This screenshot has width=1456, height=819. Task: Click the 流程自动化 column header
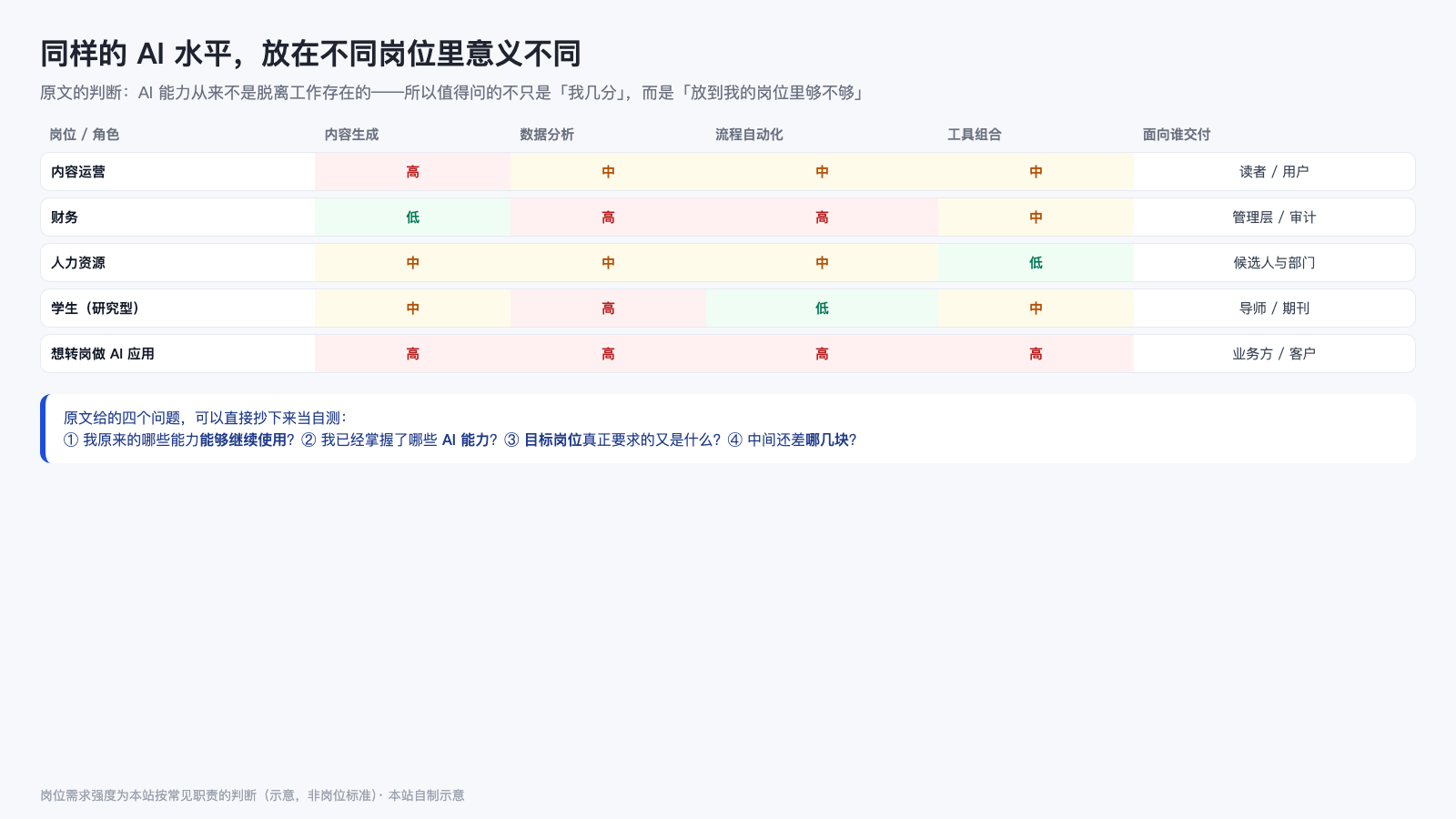click(749, 135)
